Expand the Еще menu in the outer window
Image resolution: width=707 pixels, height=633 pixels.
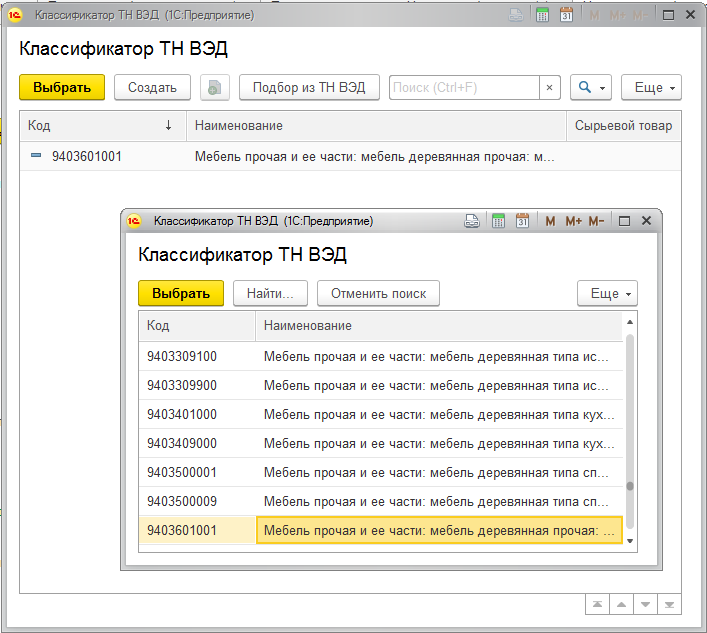651,88
